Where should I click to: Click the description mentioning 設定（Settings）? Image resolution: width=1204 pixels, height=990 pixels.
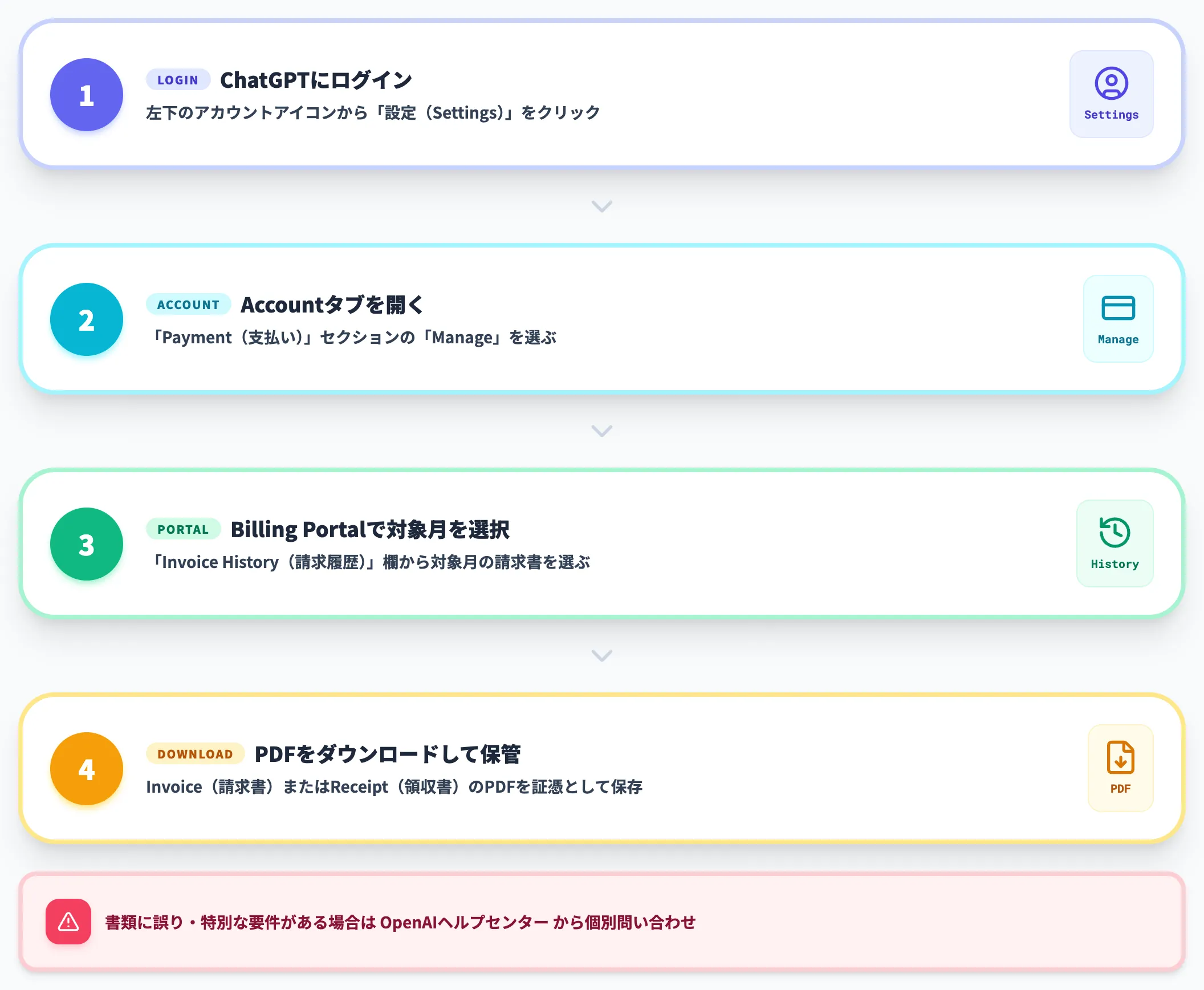(x=373, y=112)
